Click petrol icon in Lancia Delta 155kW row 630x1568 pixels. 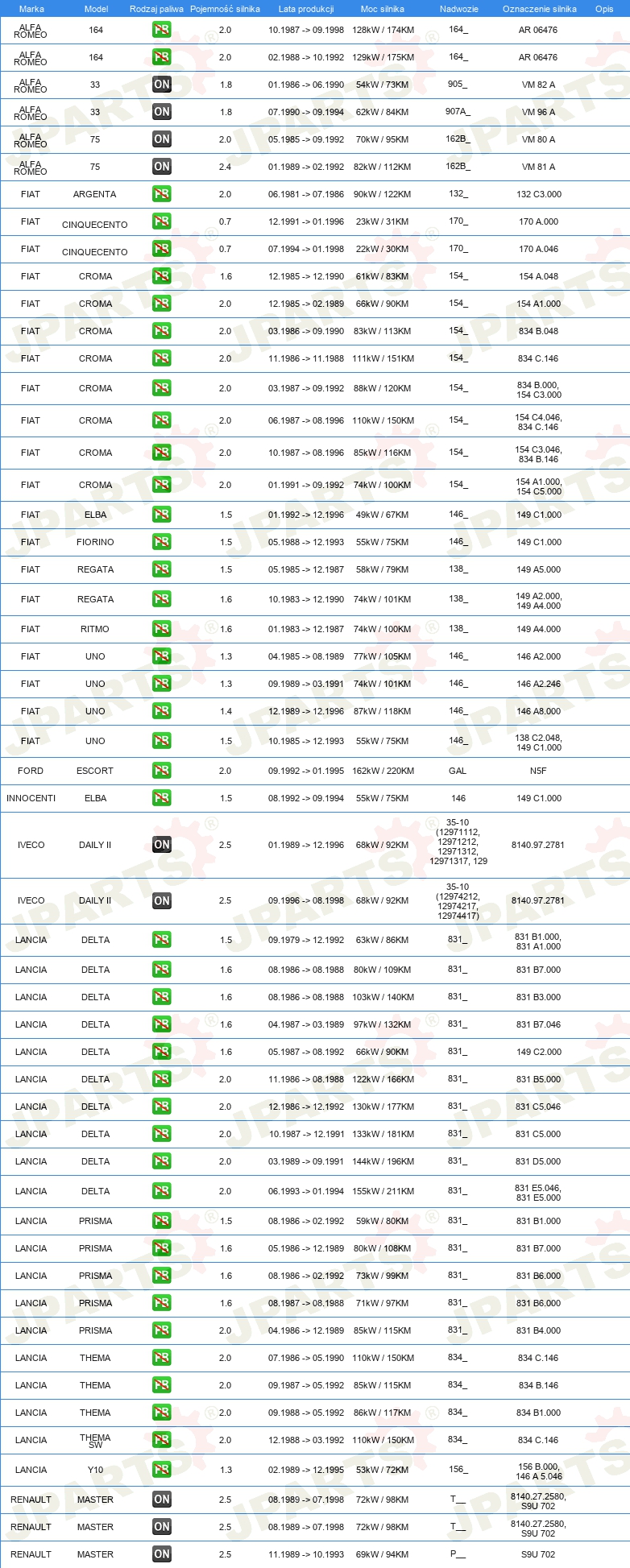point(162,1191)
